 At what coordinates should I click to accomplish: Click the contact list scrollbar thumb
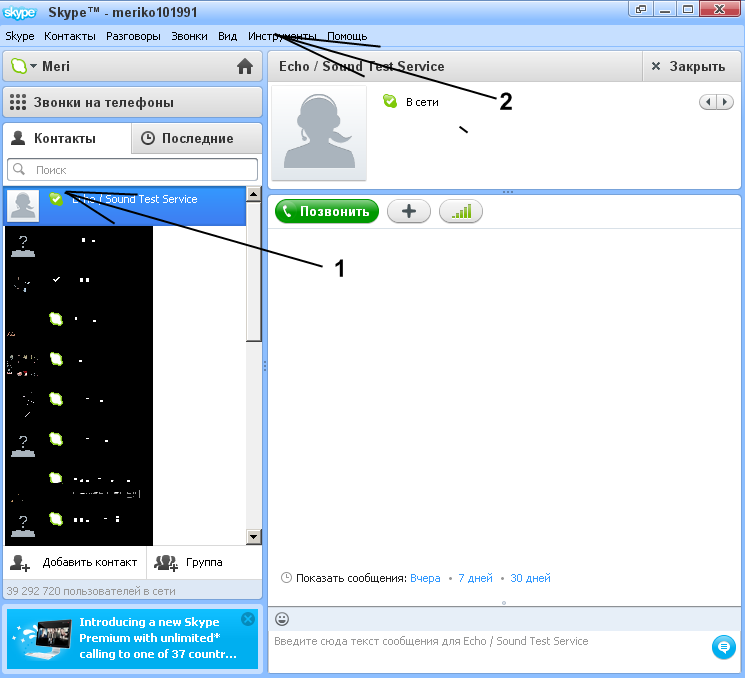254,272
